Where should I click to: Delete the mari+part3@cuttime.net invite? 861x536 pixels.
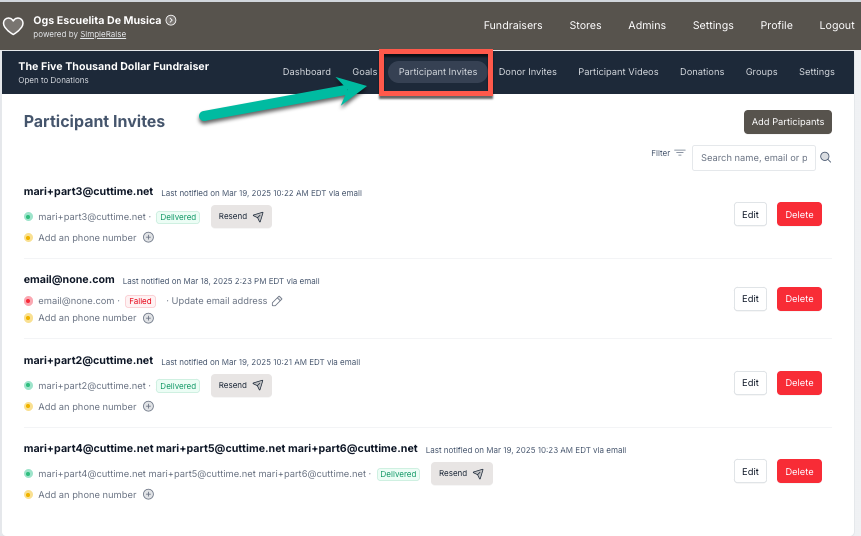[799, 215]
